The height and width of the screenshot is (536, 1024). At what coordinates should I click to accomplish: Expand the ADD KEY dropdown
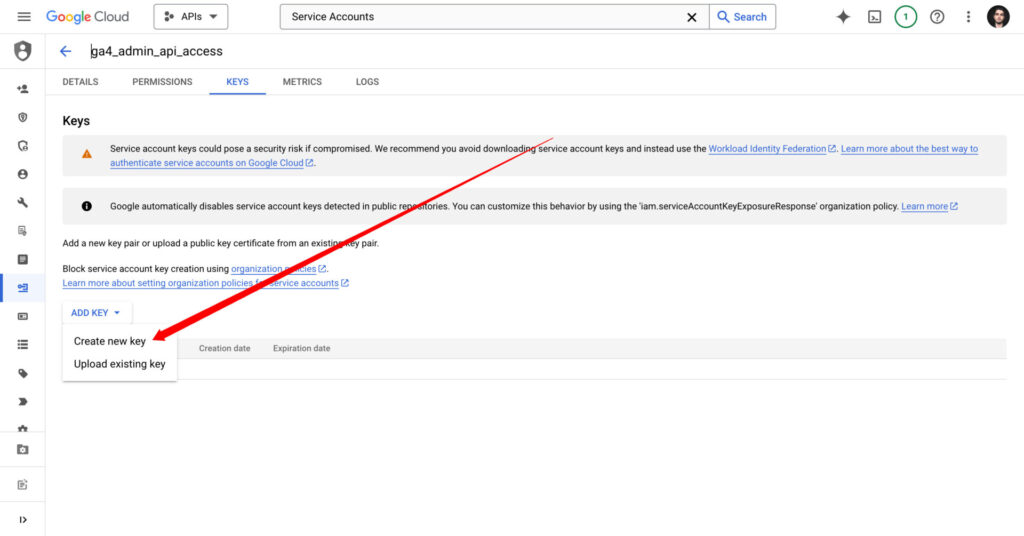pos(95,313)
